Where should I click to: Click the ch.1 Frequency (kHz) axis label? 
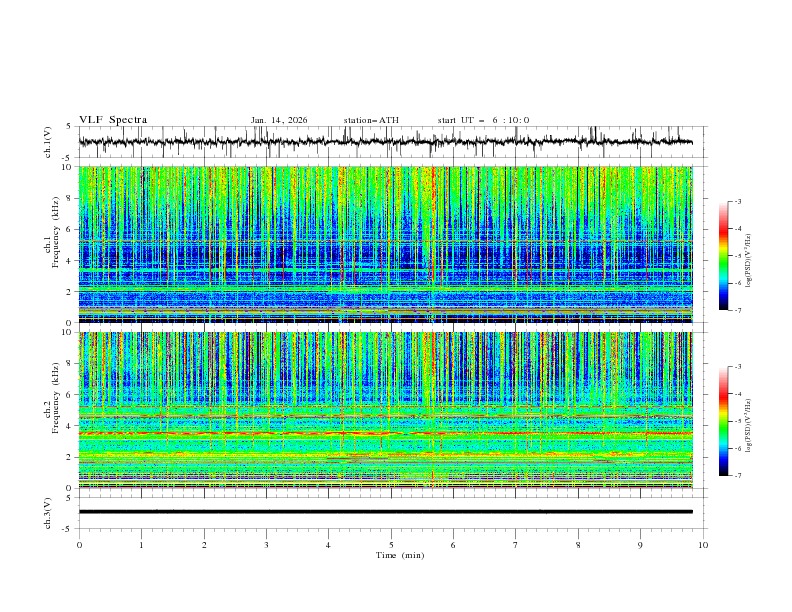pos(52,232)
